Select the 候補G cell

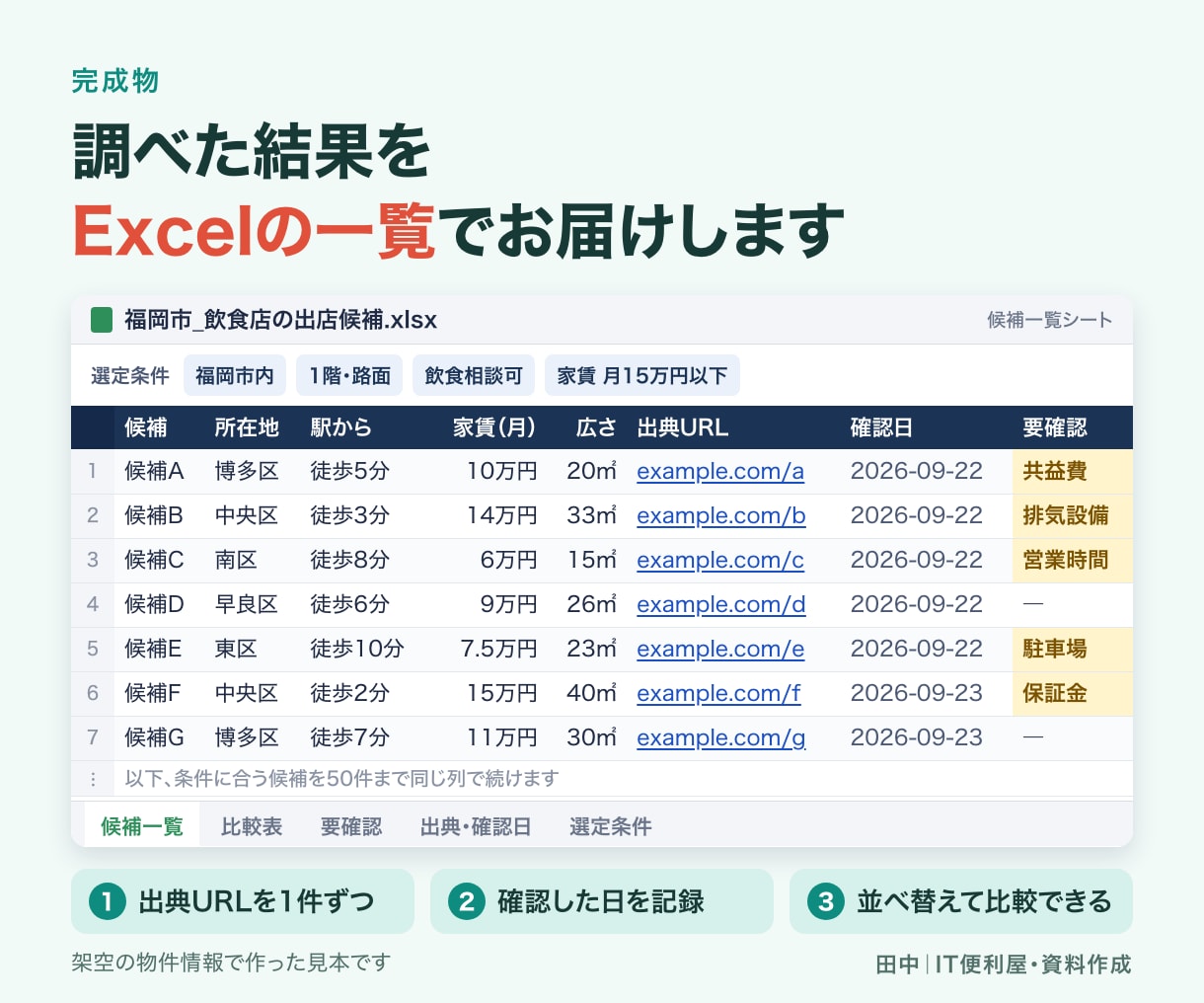[x=155, y=737]
